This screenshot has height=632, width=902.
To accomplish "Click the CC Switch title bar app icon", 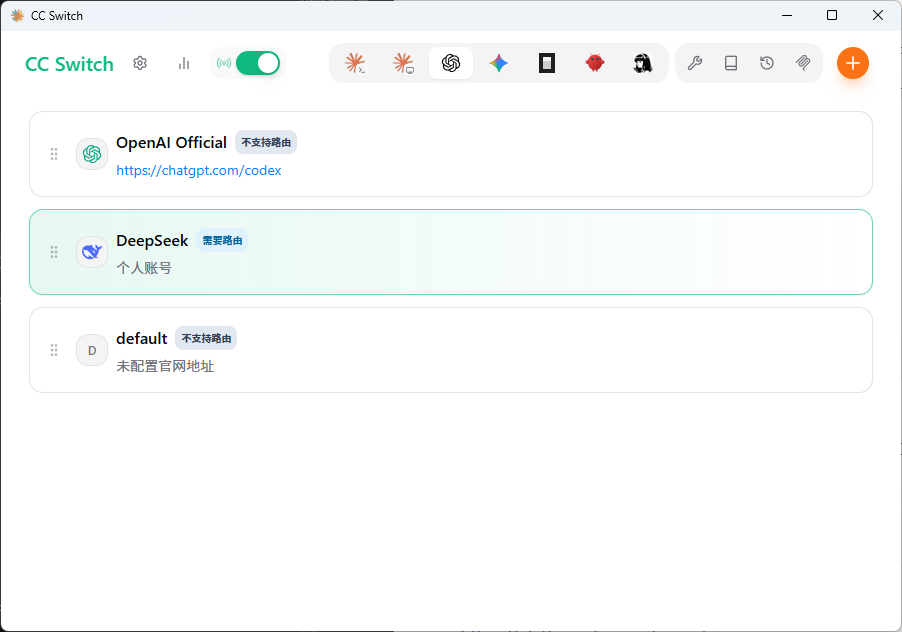I will pyautogui.click(x=17, y=16).
